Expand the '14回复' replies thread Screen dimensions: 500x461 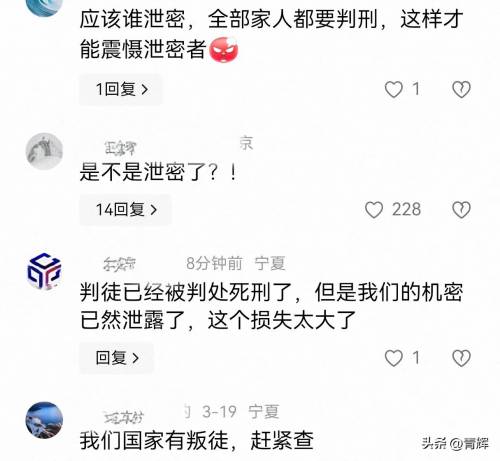point(125,210)
